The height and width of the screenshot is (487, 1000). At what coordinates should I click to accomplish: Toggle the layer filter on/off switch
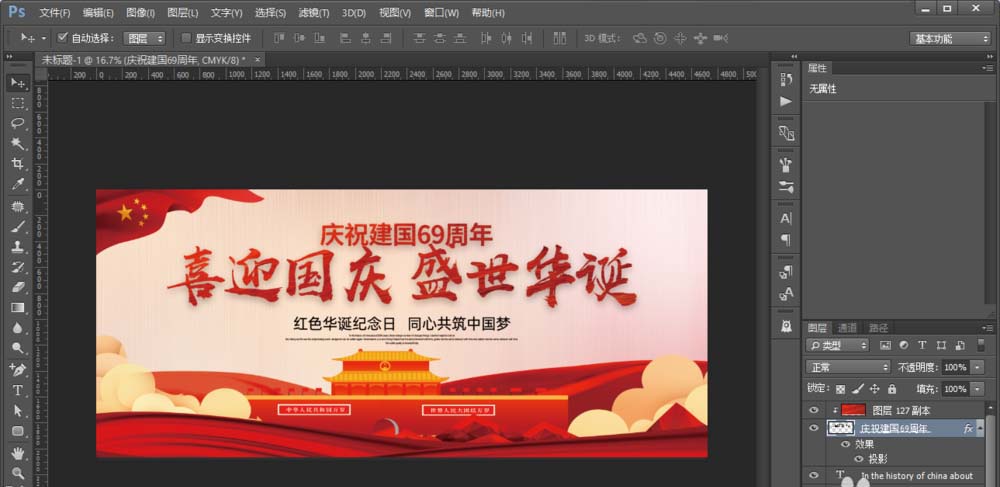[981, 345]
